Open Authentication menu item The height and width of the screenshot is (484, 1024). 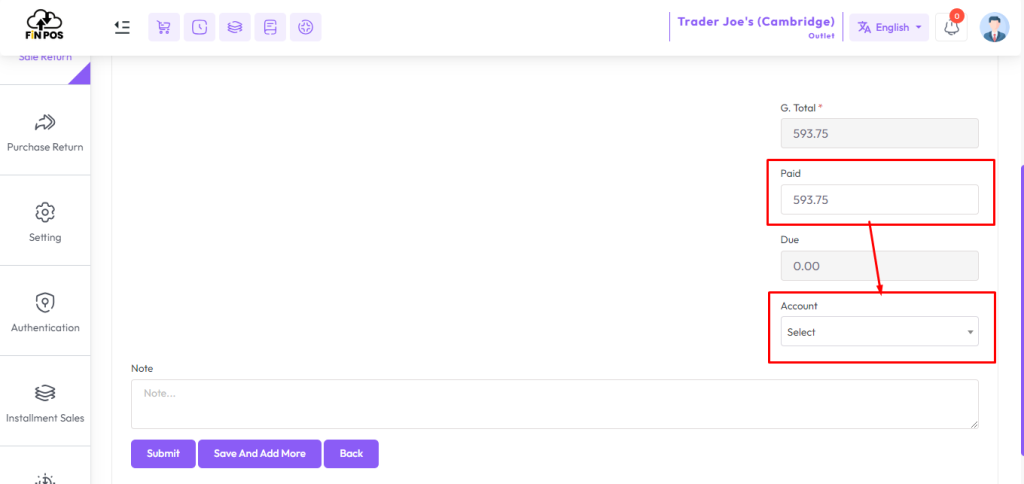pos(45,310)
